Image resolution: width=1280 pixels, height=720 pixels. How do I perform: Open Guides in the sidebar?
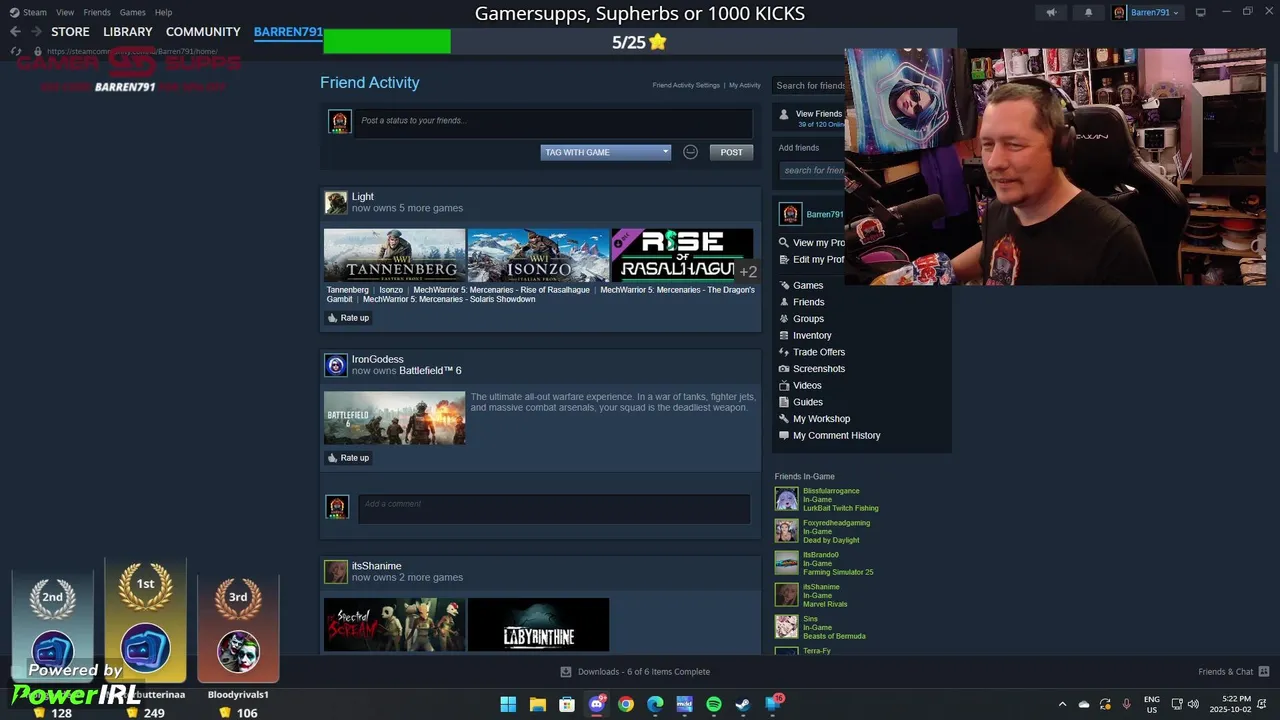(x=808, y=402)
